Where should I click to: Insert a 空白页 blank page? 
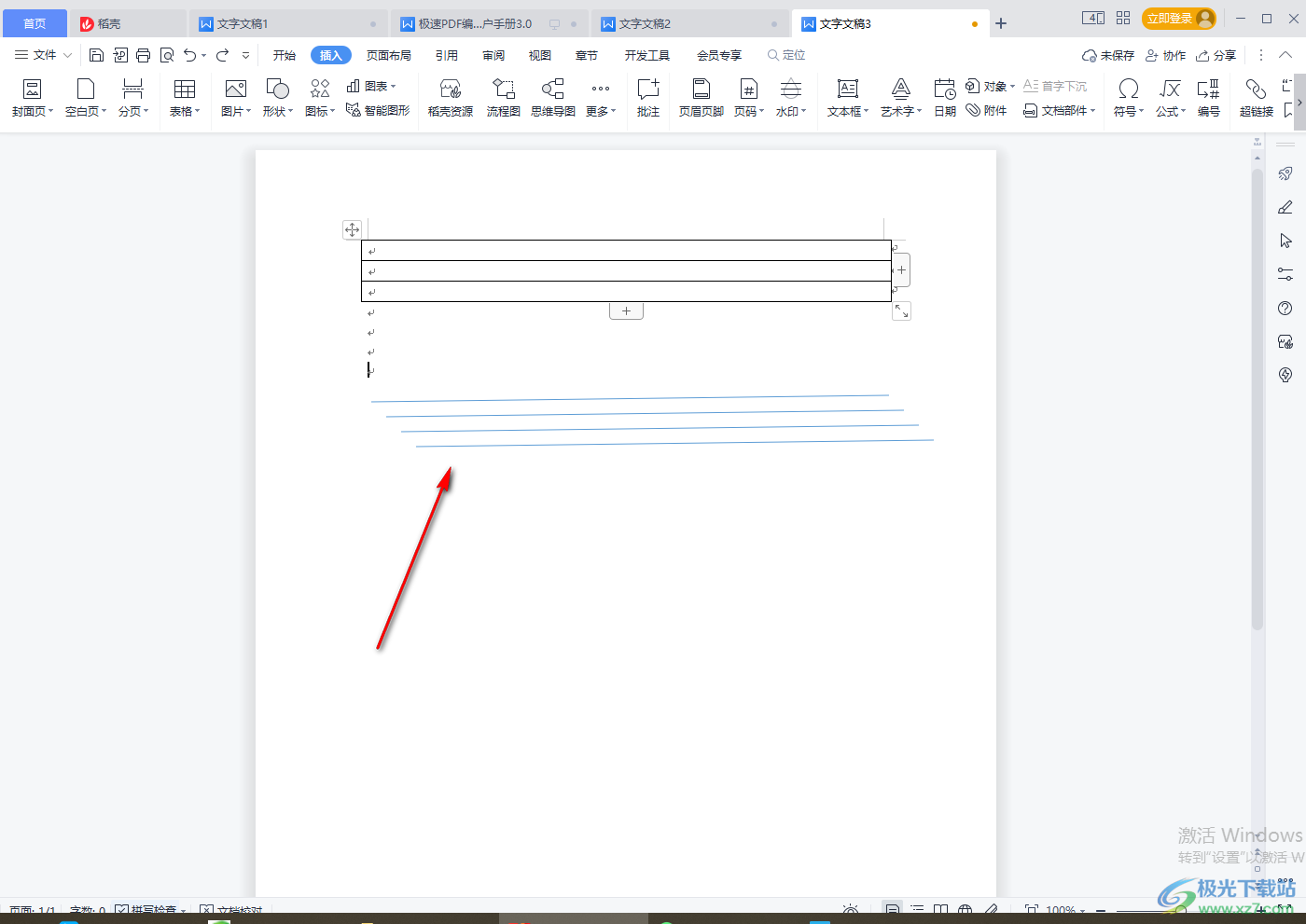[x=86, y=98]
